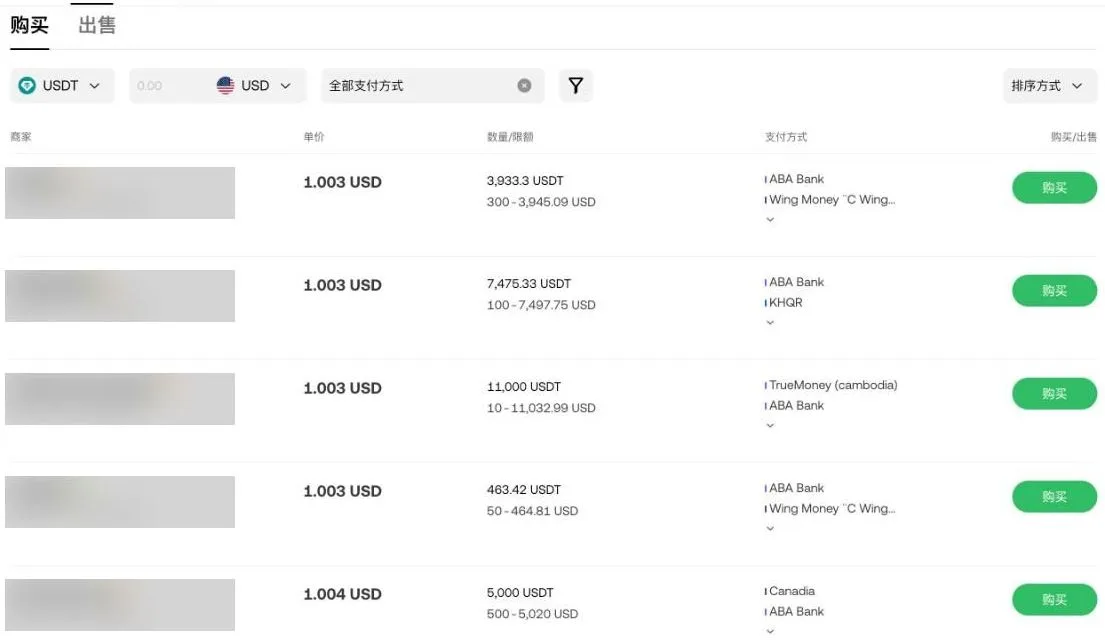Click ABA Bank in 7,475.33 USDT row
This screenshot has height=640, width=1105.
(796, 282)
